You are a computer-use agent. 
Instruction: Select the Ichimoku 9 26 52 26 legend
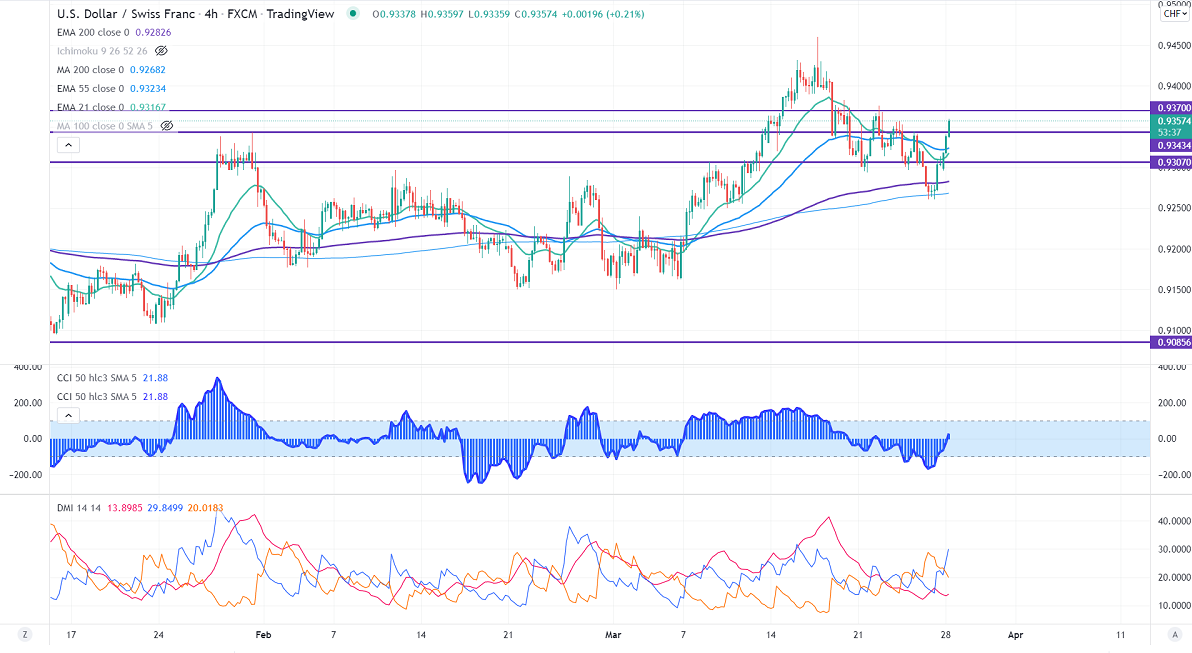click(103, 51)
